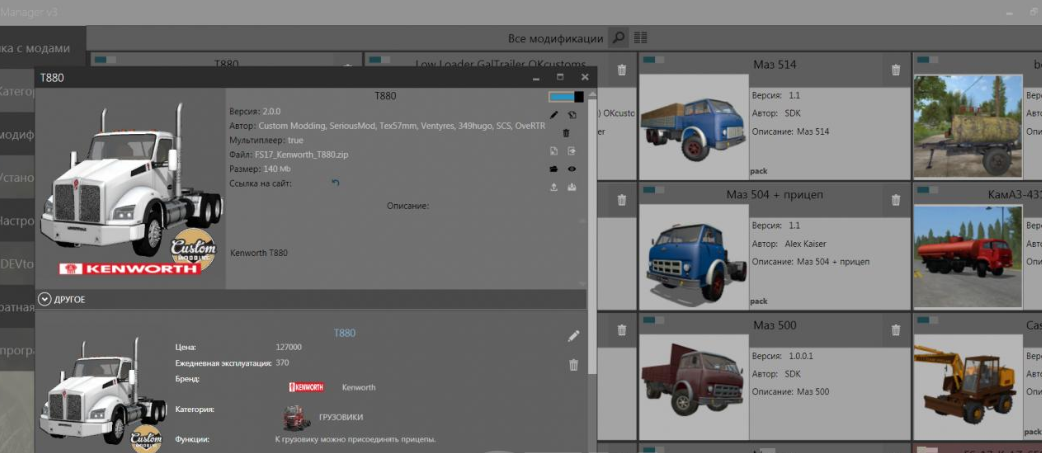Viewport: 1042px width, 453px height.
Task: Open the blue T880 vehicle title link
Action: click(x=344, y=333)
